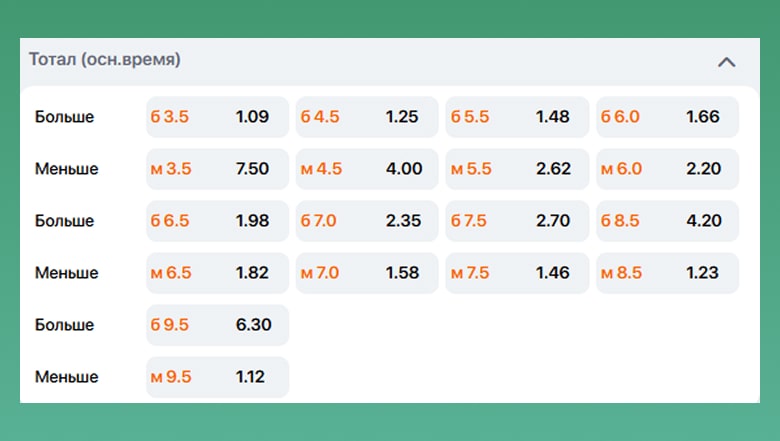Image resolution: width=780 pixels, height=441 pixels.
Task: Collapse the Тотал (осн.время) section chevron
Action: pos(727,62)
